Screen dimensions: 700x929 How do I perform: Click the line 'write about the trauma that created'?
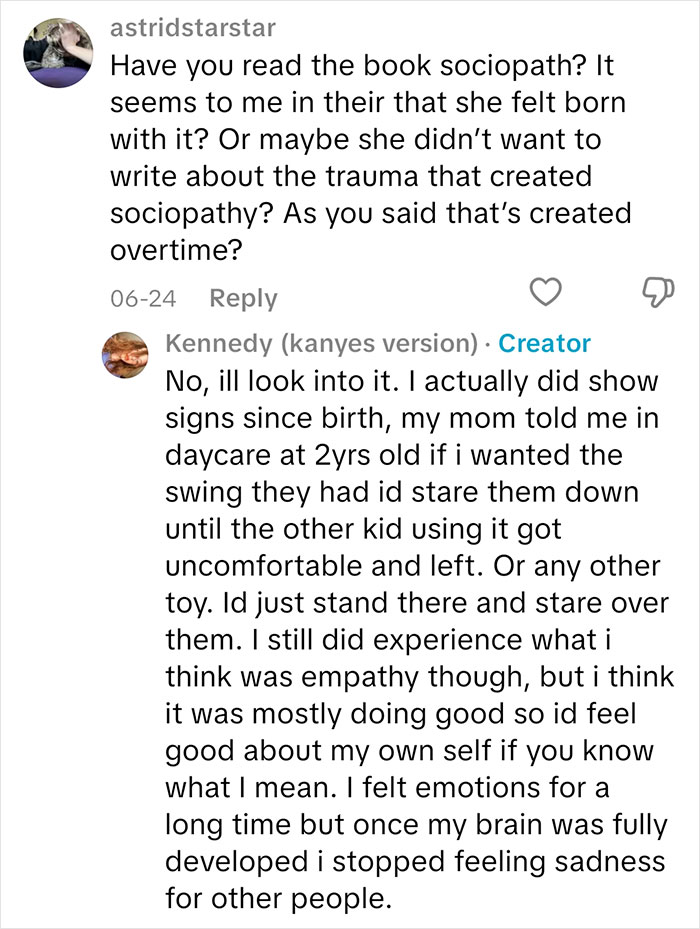pos(351,177)
